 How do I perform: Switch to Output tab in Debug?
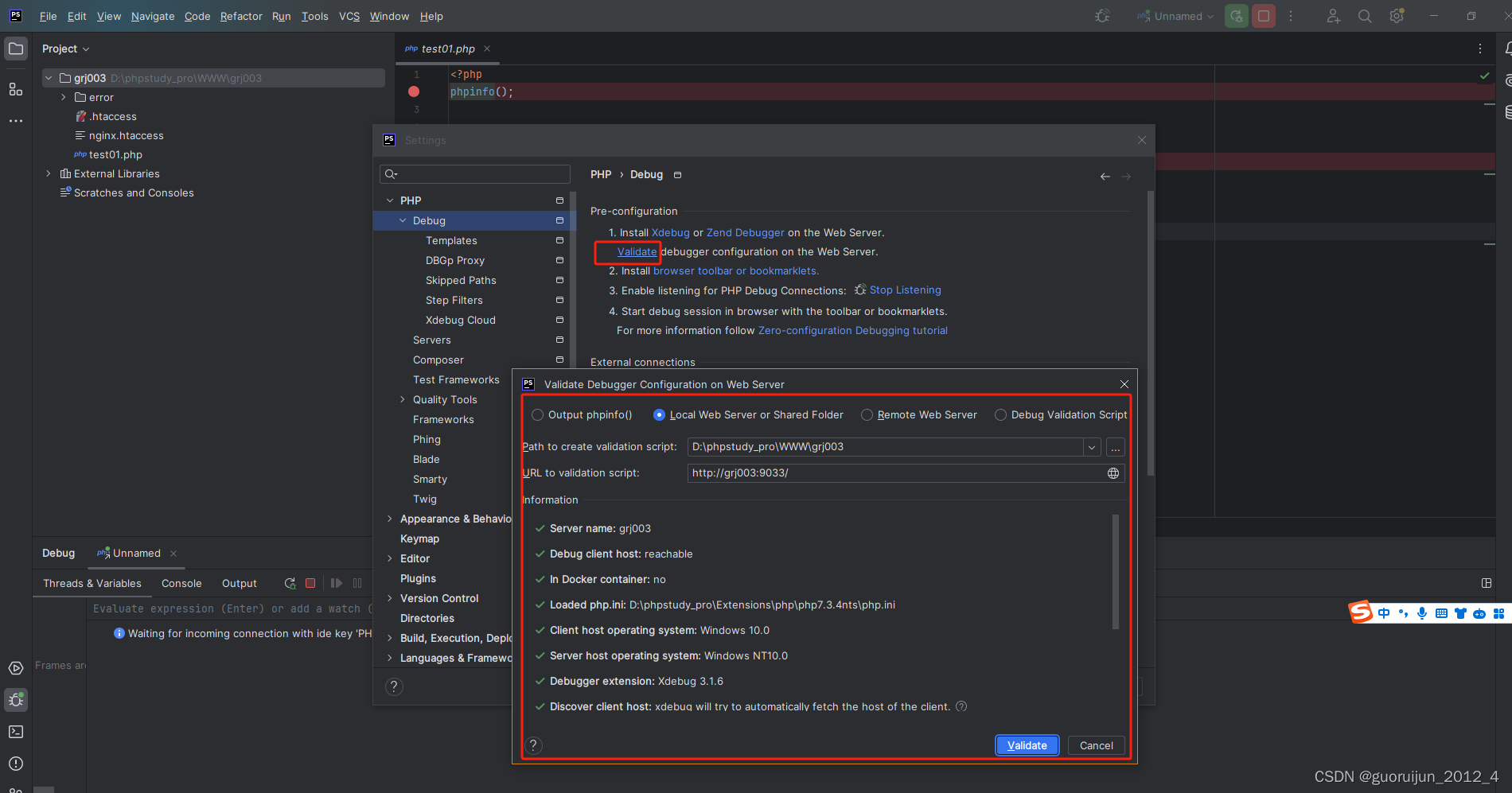click(240, 583)
